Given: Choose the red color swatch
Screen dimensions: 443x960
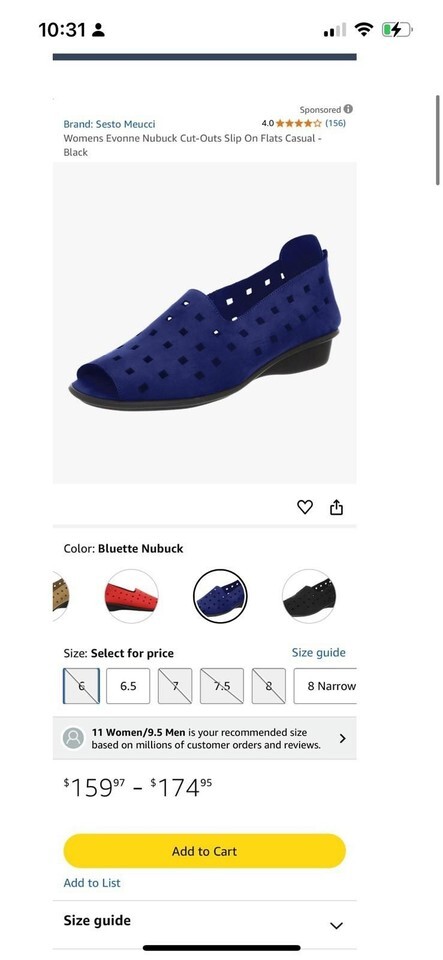Looking at the screenshot, I should pos(132,596).
